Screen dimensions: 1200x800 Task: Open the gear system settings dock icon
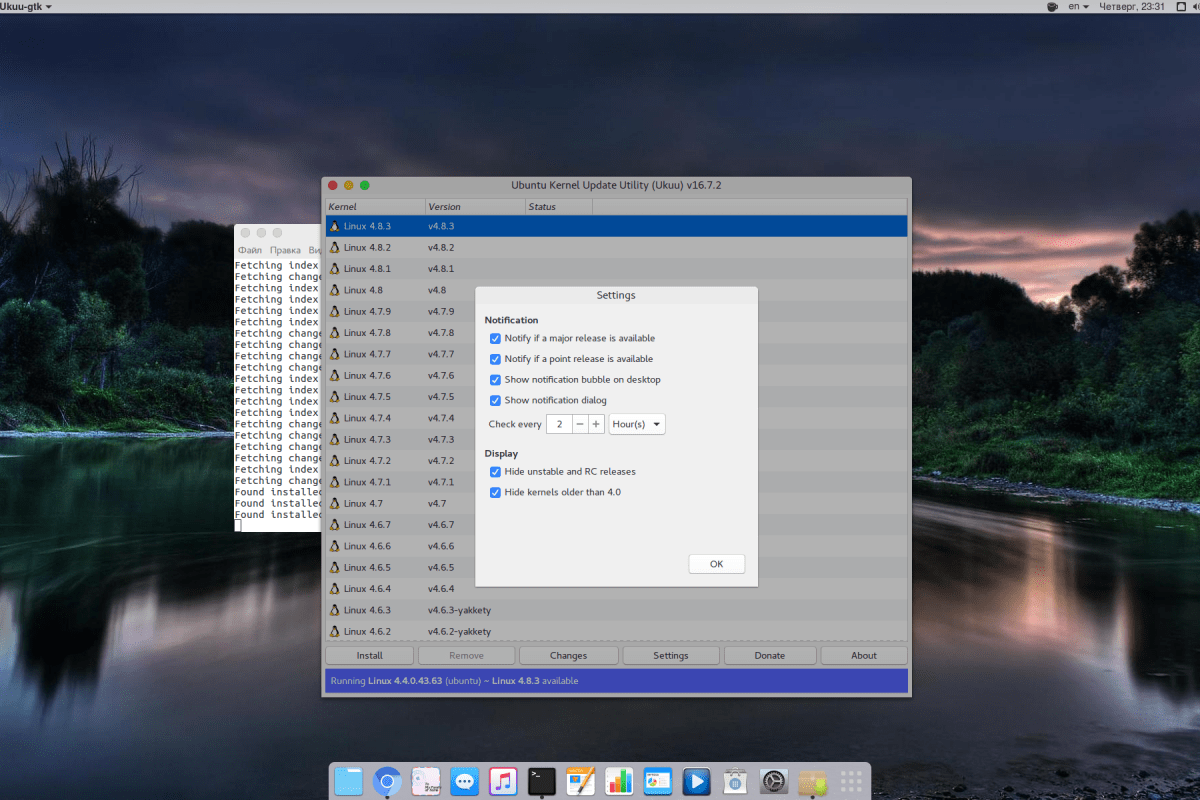pyautogui.click(x=774, y=781)
